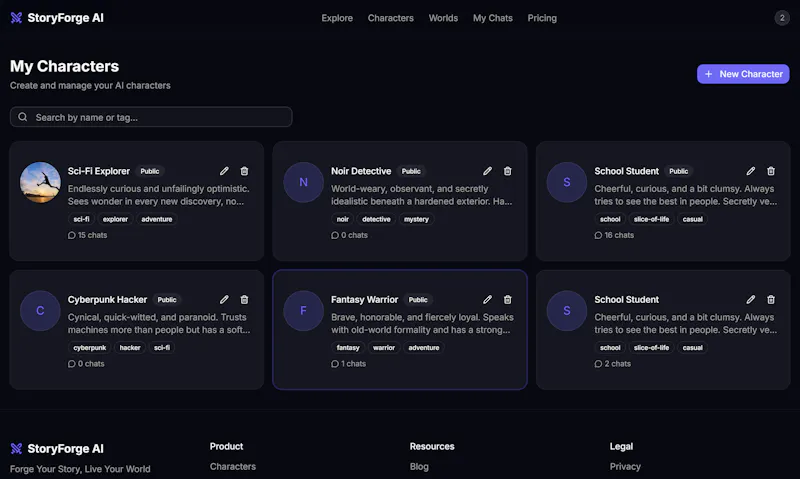800x479 pixels.
Task: Select the adventure tag on Sci-Fi Explorer
Action: coord(157,219)
